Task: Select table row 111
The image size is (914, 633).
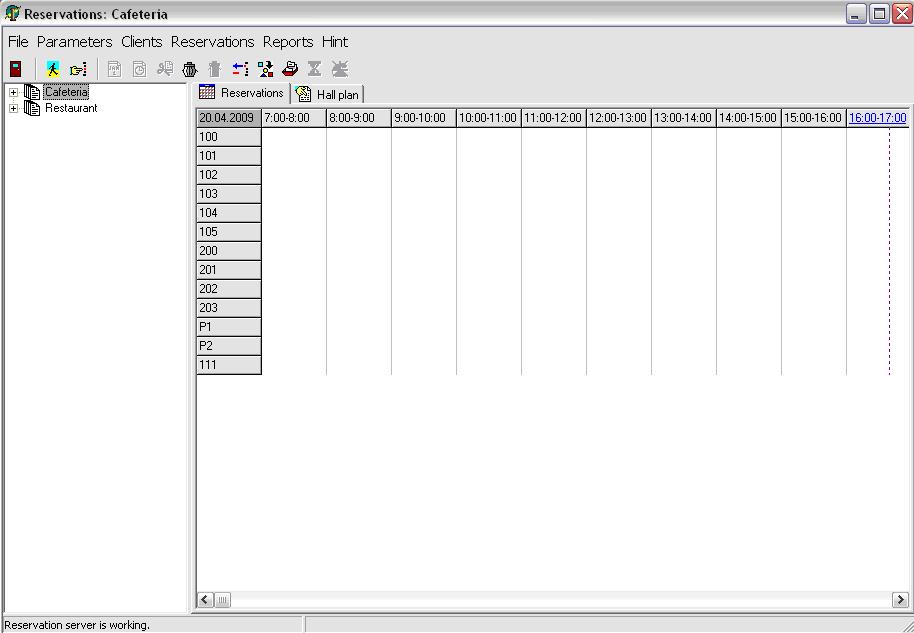Action: point(229,365)
